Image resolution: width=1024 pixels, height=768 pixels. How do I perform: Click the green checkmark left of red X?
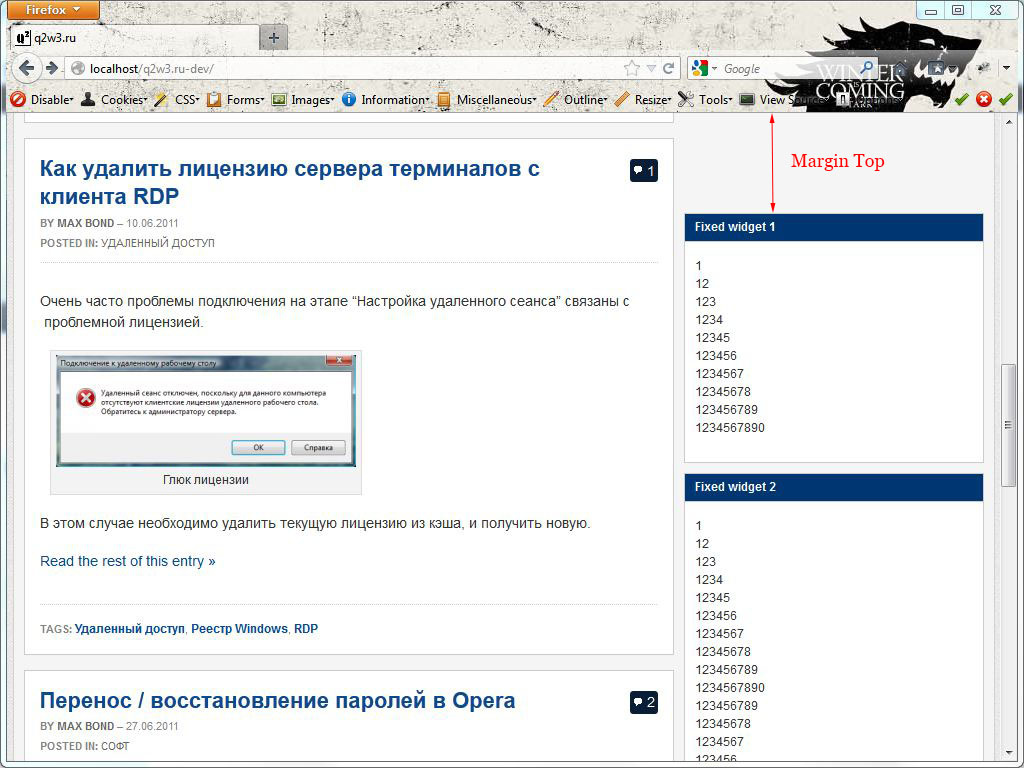[x=961, y=99]
